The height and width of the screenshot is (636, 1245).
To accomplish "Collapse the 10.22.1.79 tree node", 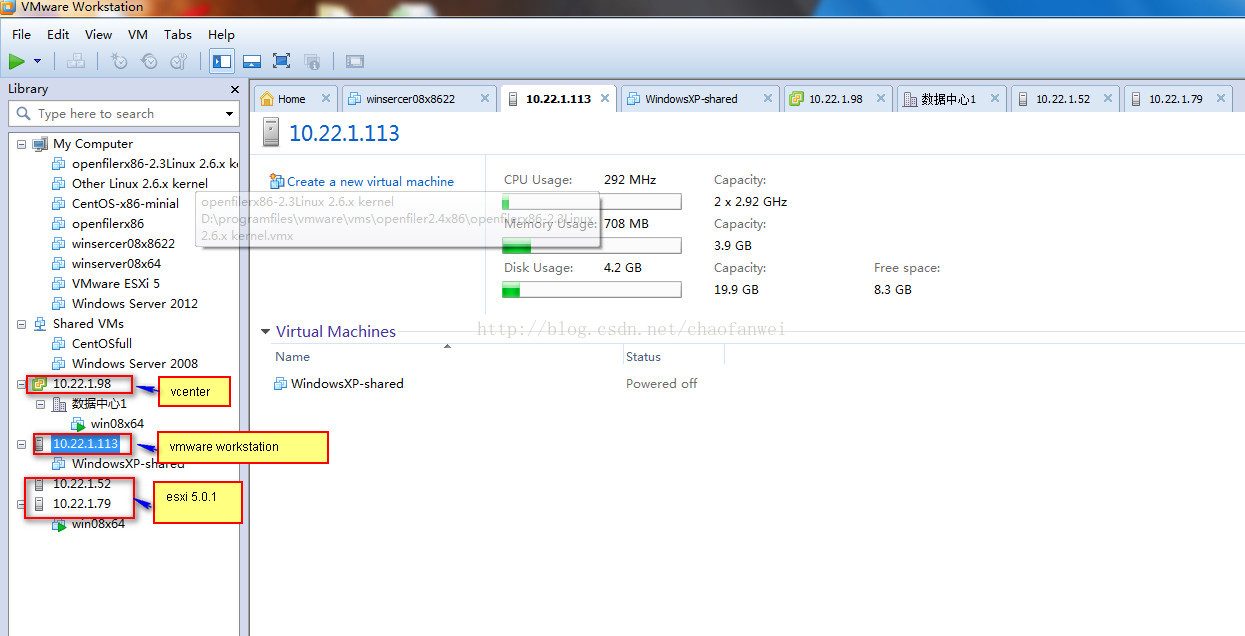I will click(x=21, y=504).
